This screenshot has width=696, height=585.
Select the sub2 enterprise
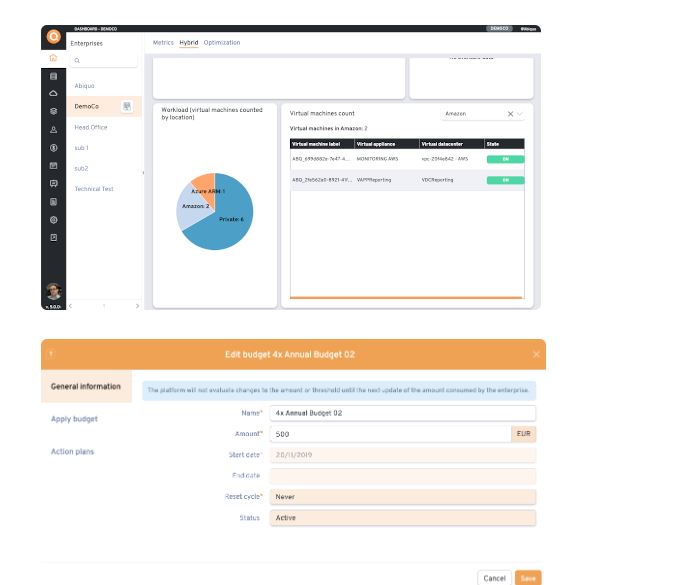point(81,168)
